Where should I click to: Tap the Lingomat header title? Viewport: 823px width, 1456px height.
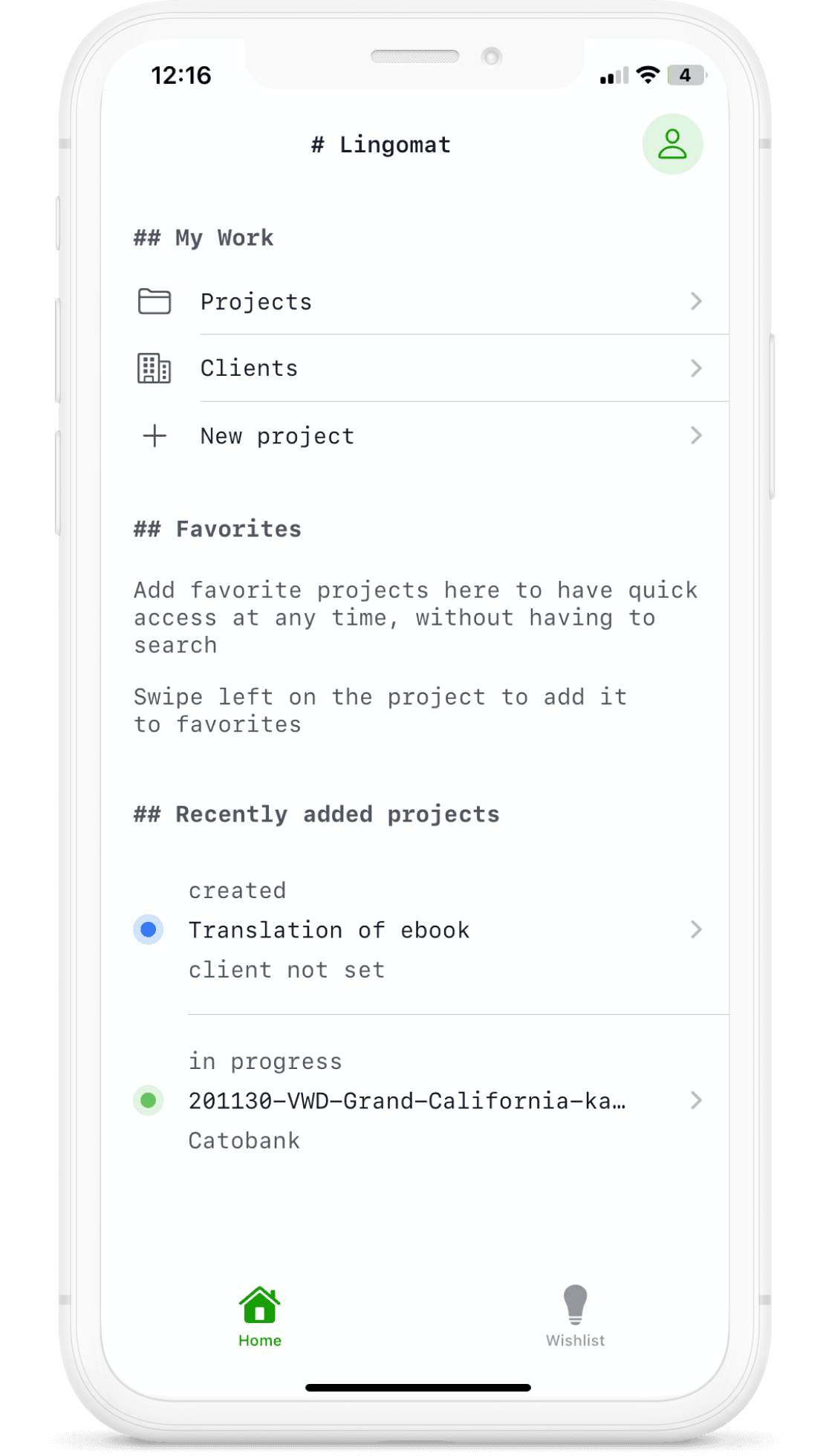click(381, 145)
